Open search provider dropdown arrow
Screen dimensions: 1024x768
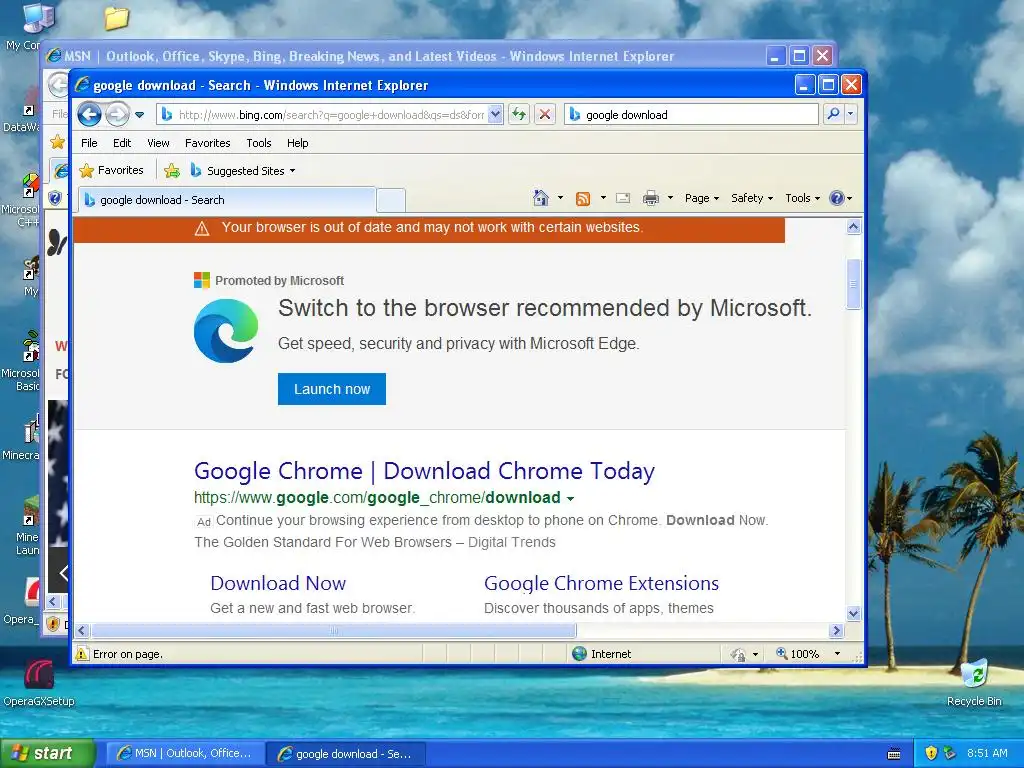pos(850,114)
